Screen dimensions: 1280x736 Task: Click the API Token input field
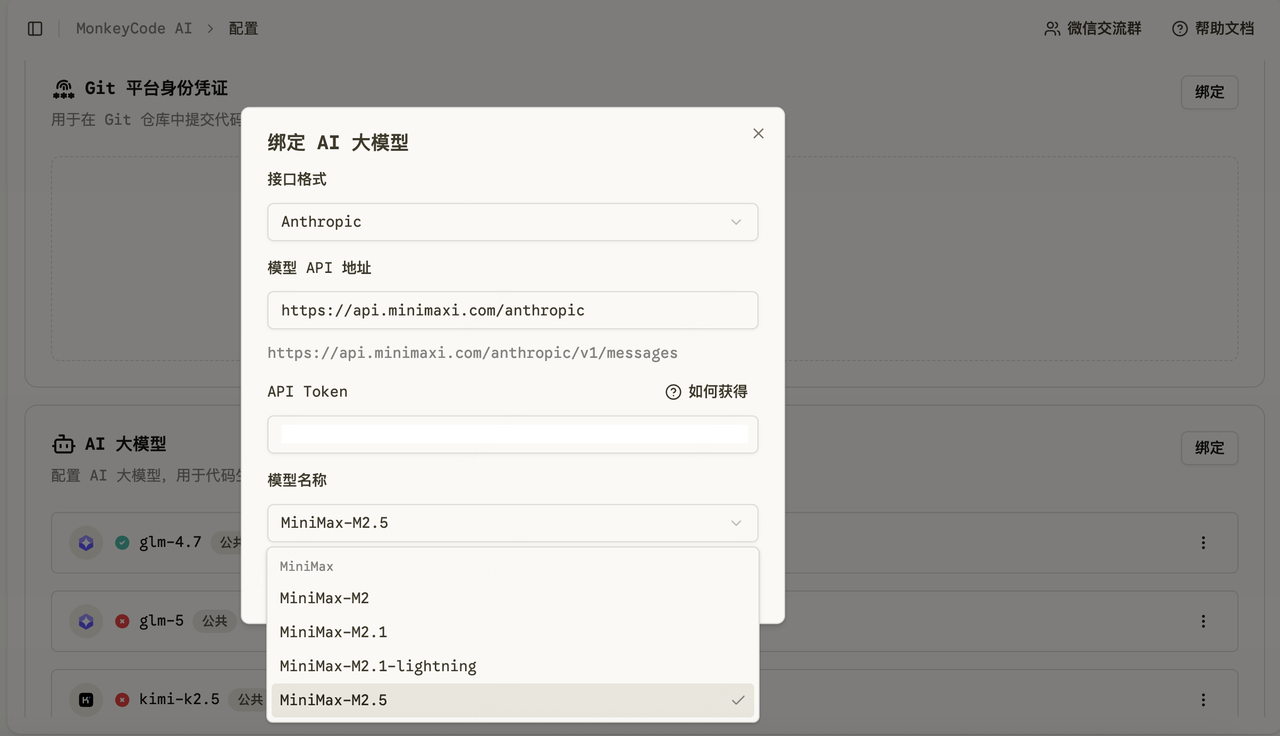pos(512,435)
